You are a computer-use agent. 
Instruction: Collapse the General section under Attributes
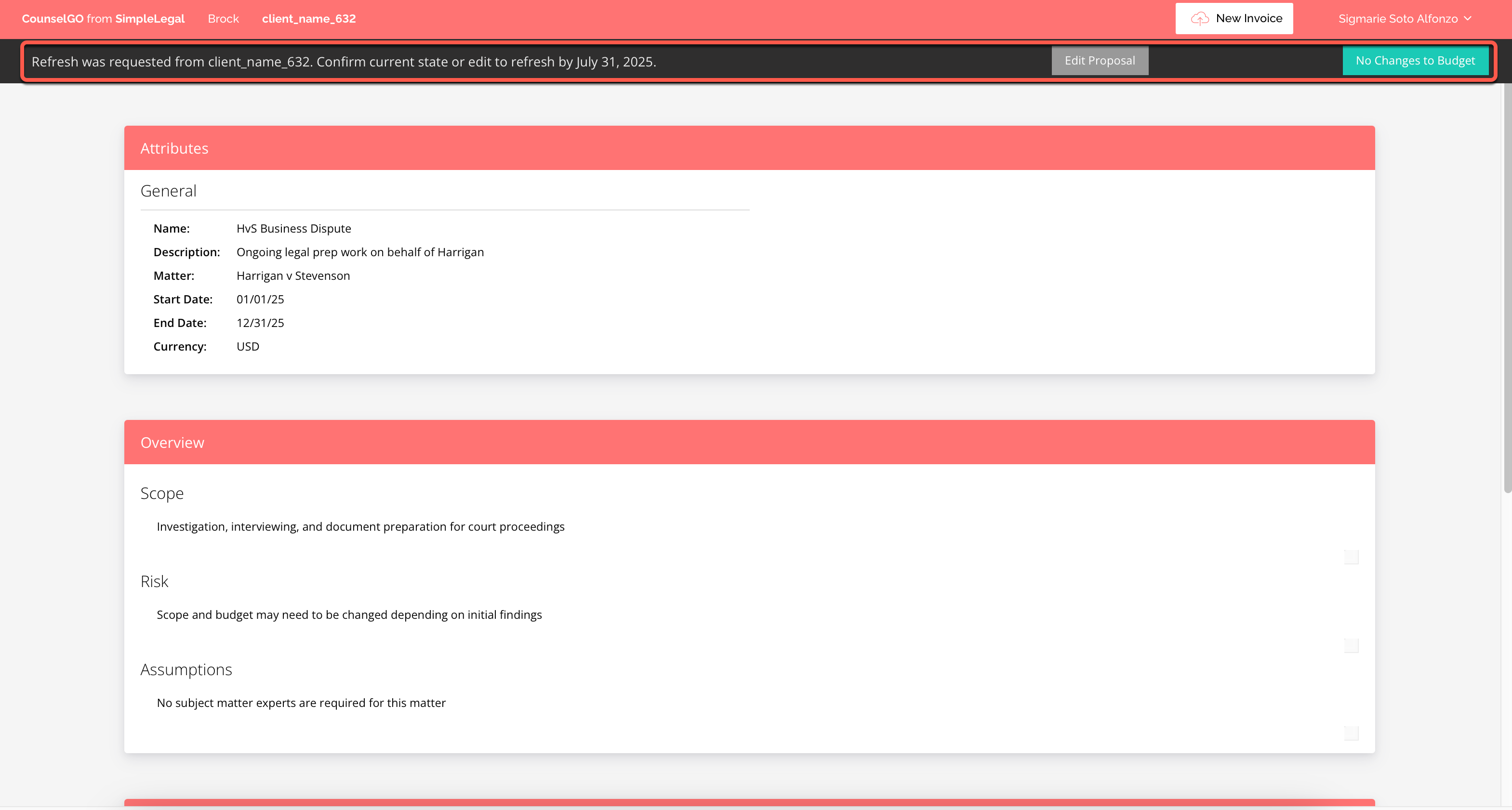169,190
